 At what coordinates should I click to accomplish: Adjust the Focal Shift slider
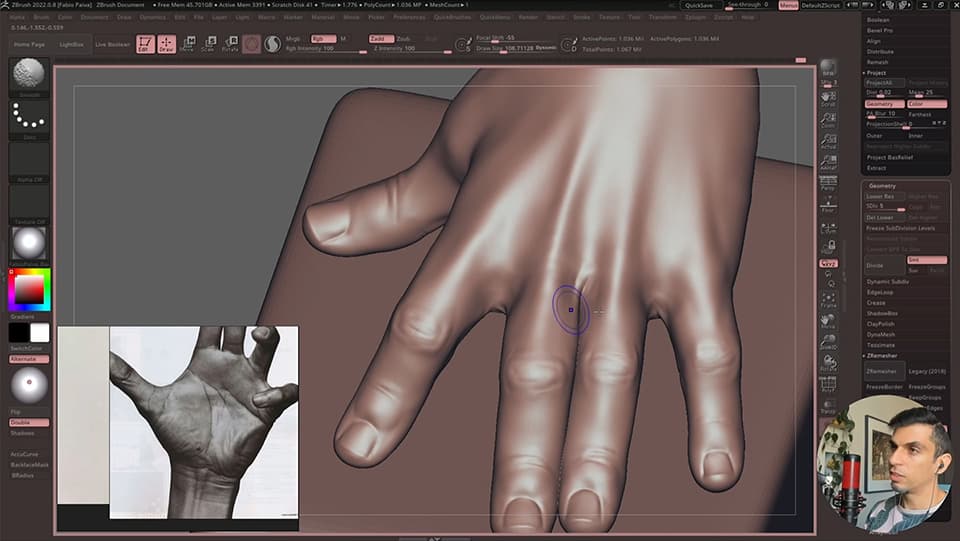click(x=517, y=38)
